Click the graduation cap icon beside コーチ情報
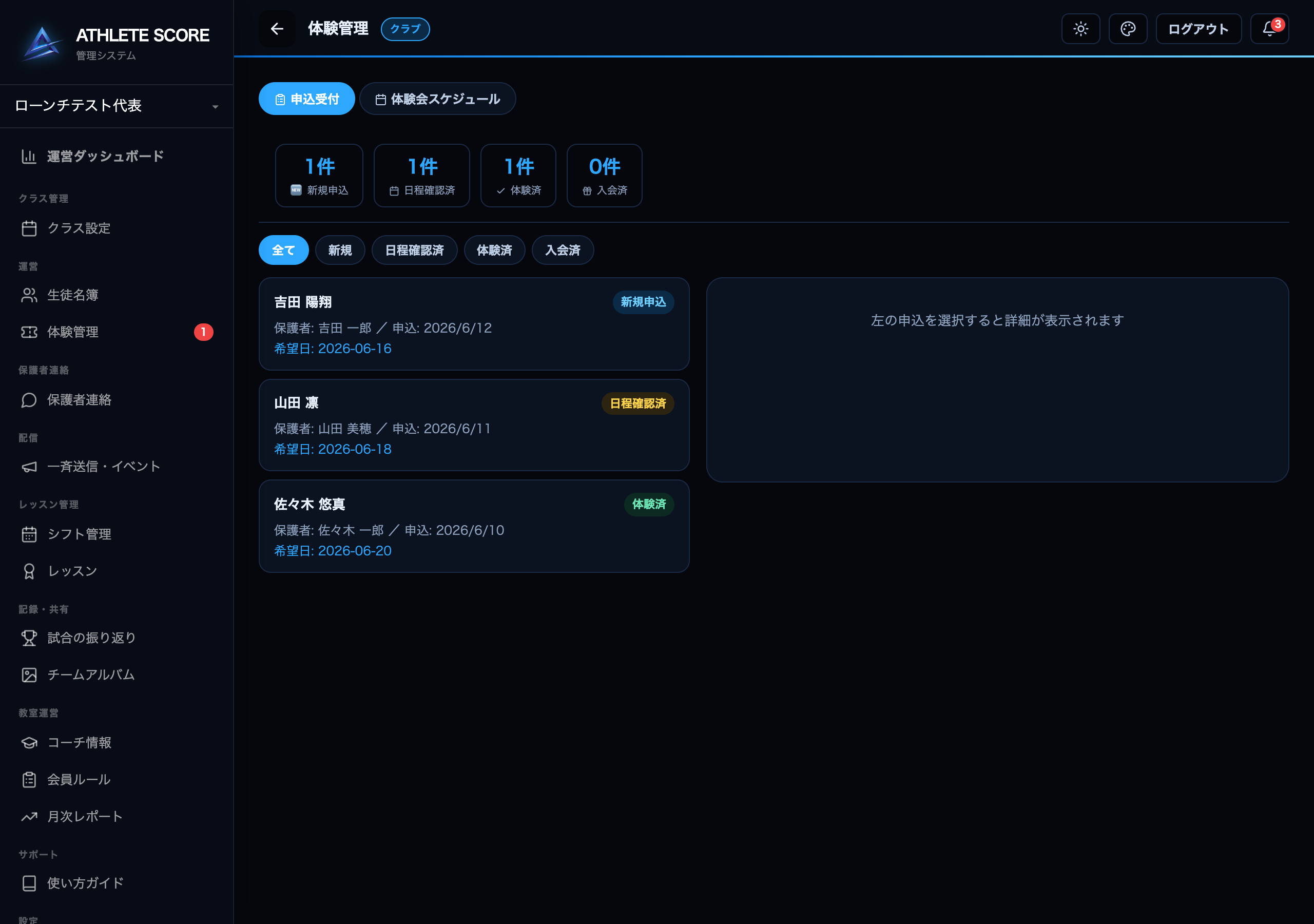The width and height of the screenshot is (1314, 924). [29, 742]
